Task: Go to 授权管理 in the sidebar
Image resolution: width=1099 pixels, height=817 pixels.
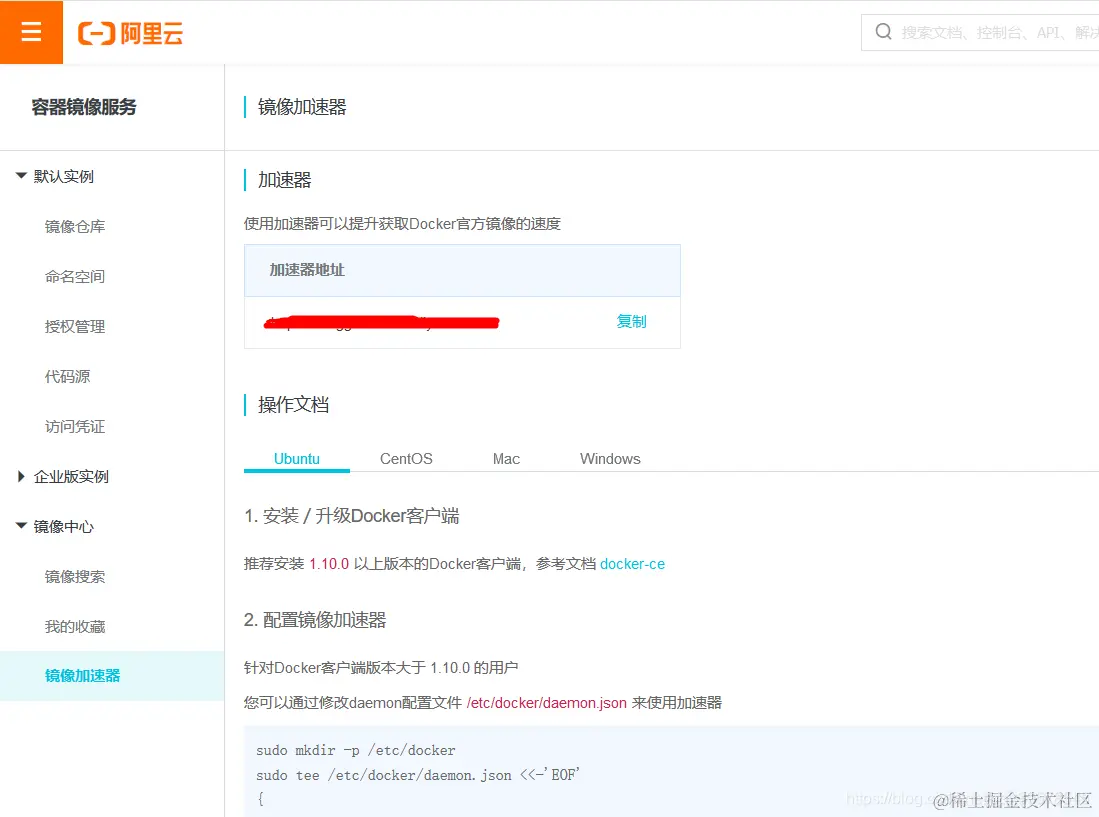Action: point(75,327)
